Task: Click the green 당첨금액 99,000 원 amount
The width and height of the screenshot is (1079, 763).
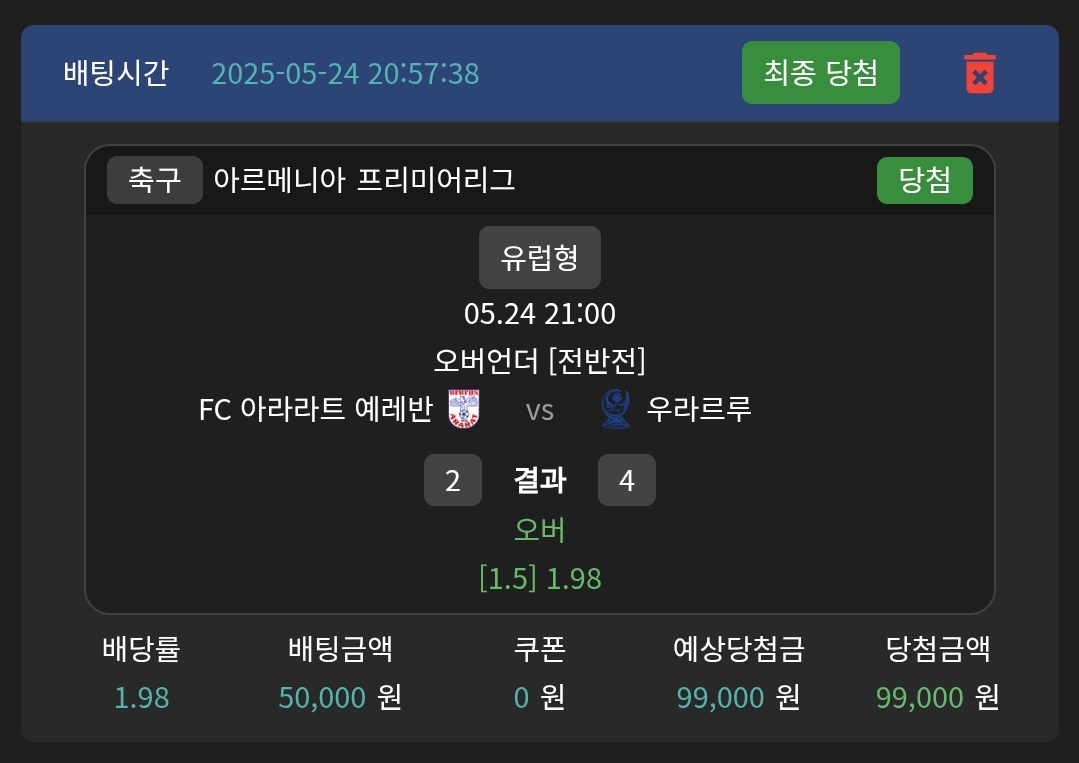Action: [938, 697]
